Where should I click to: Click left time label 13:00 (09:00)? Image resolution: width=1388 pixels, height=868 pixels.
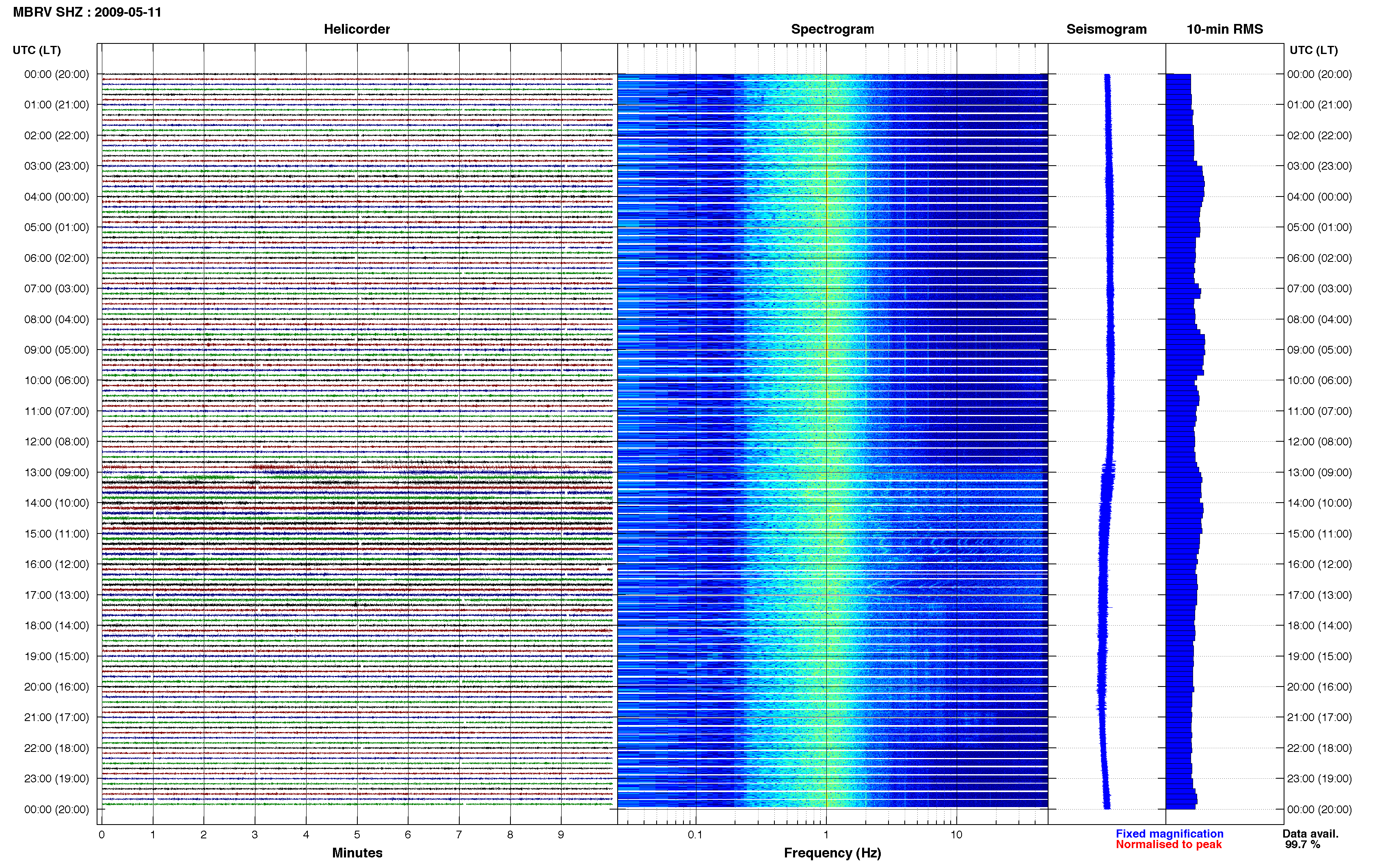point(56,473)
